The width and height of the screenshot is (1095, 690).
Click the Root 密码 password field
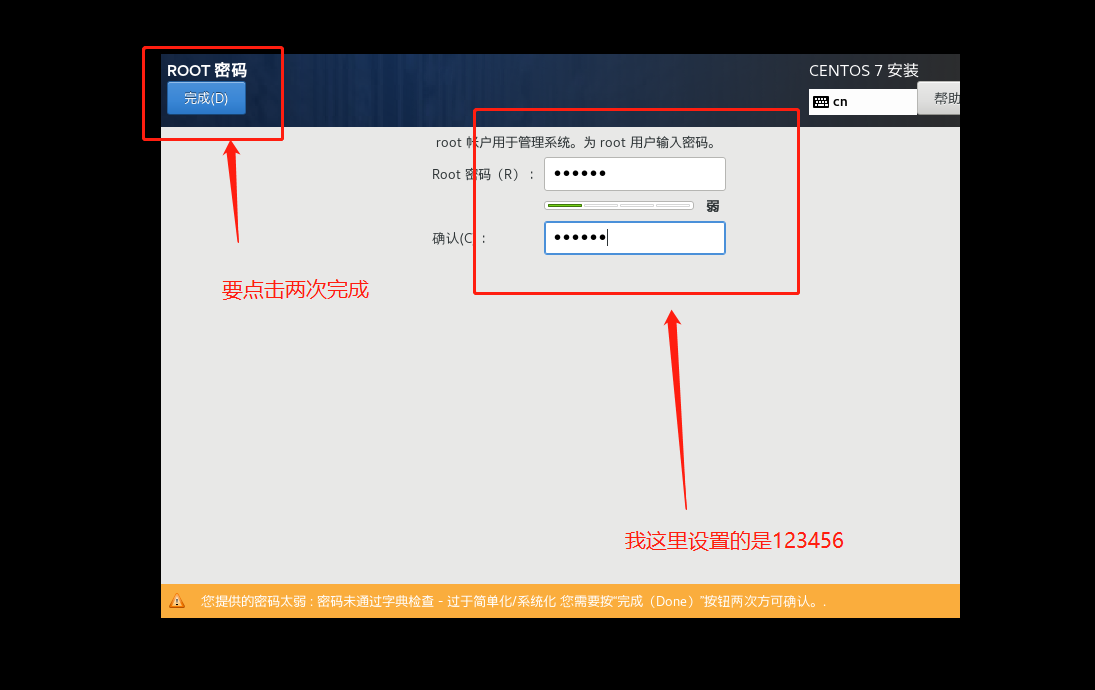tap(635, 174)
